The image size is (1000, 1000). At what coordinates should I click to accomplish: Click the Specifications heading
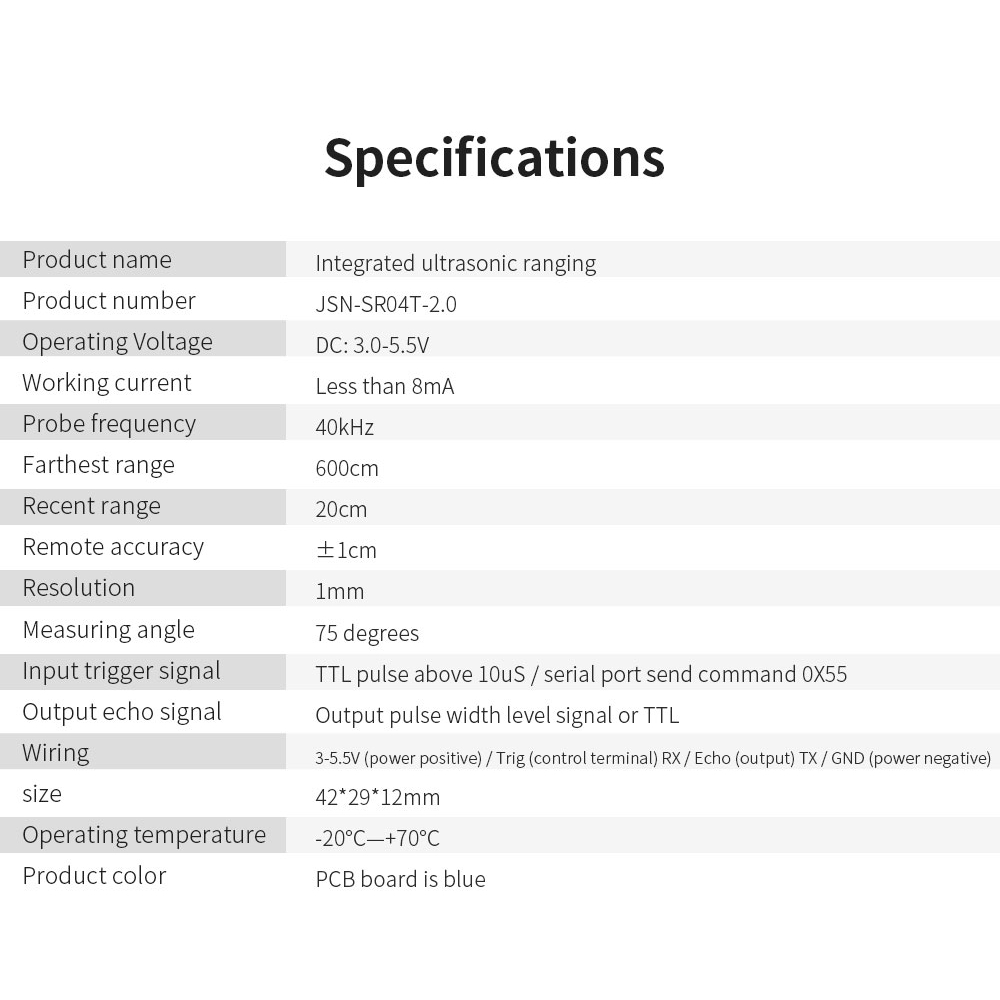click(494, 158)
